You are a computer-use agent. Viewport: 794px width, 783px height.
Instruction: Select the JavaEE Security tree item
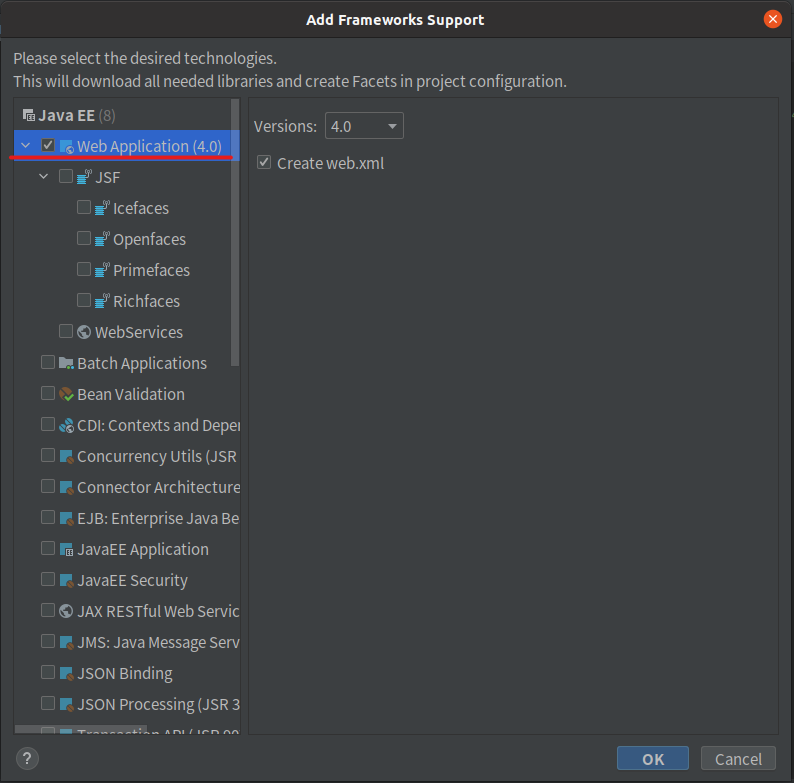[x=132, y=580]
